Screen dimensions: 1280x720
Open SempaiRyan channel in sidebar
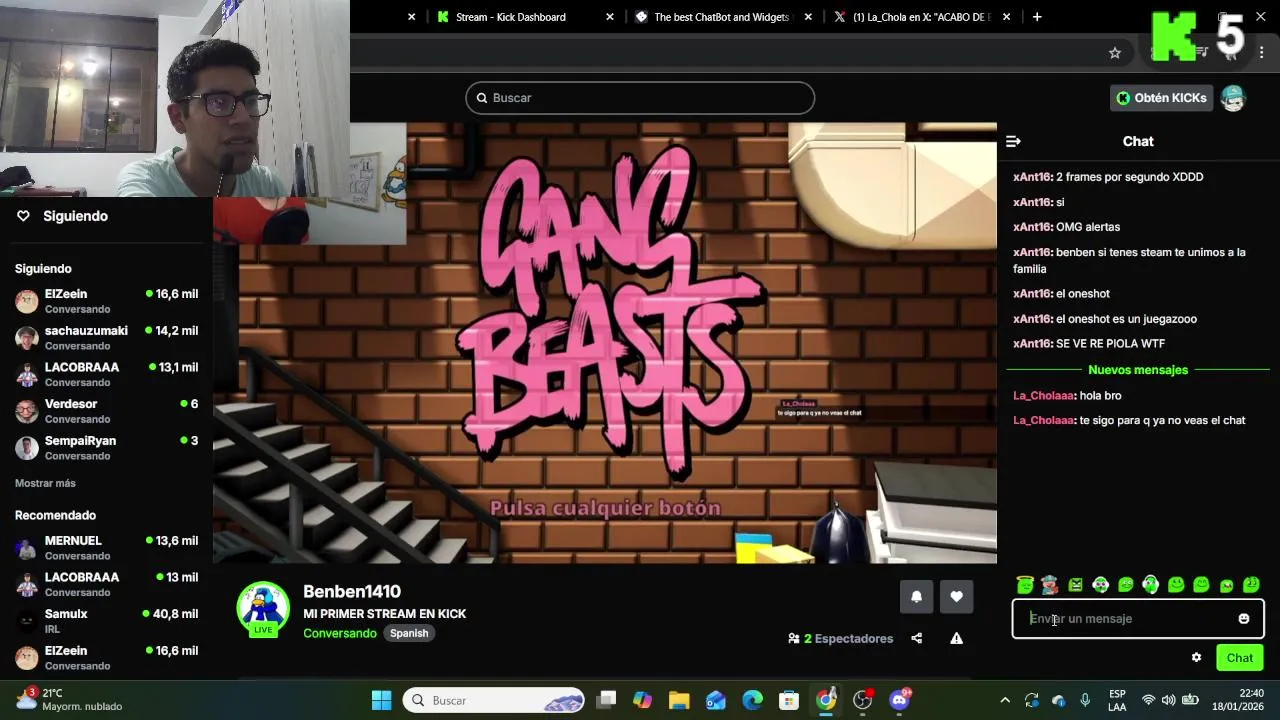tap(107, 448)
